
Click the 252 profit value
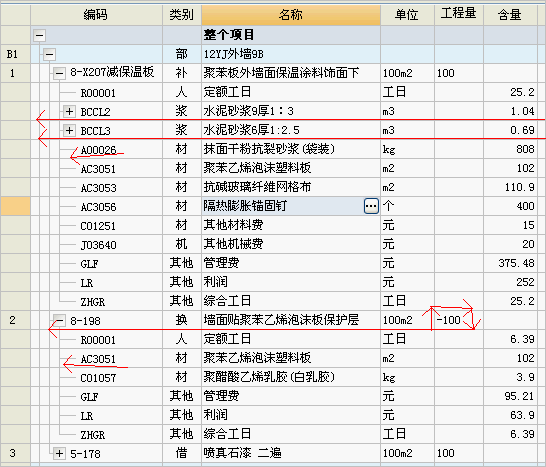(x=510, y=282)
